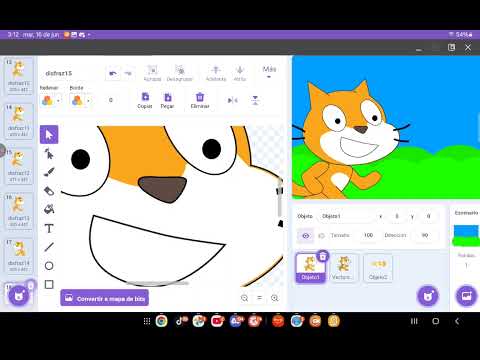480x360 pixels.
Task: Edit the outline width field
Action: (111, 100)
